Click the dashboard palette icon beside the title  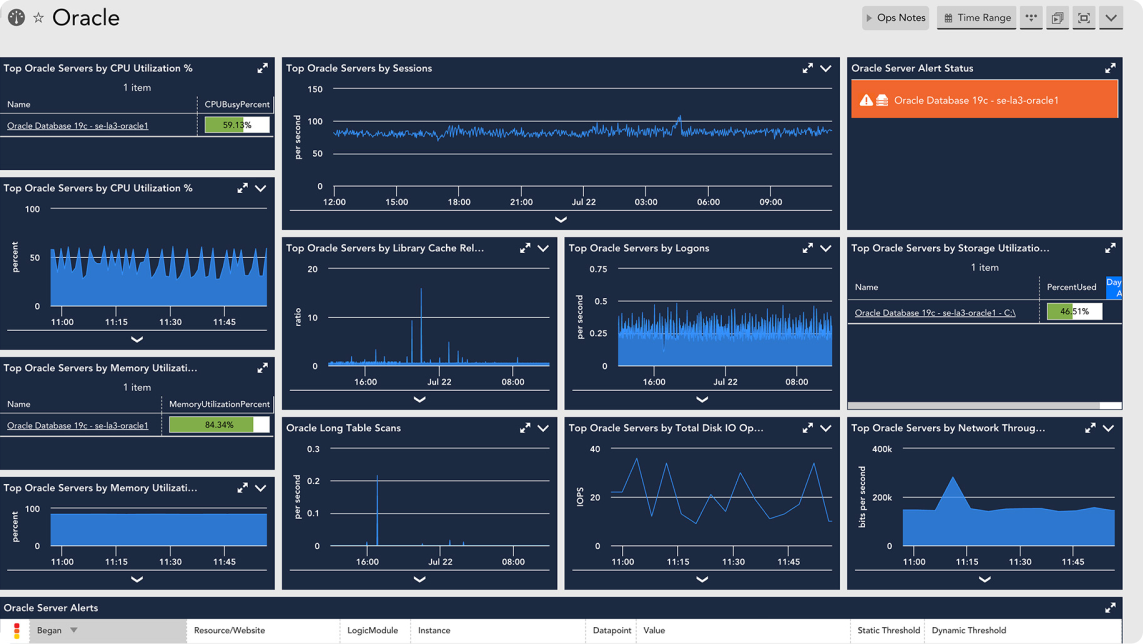point(16,18)
